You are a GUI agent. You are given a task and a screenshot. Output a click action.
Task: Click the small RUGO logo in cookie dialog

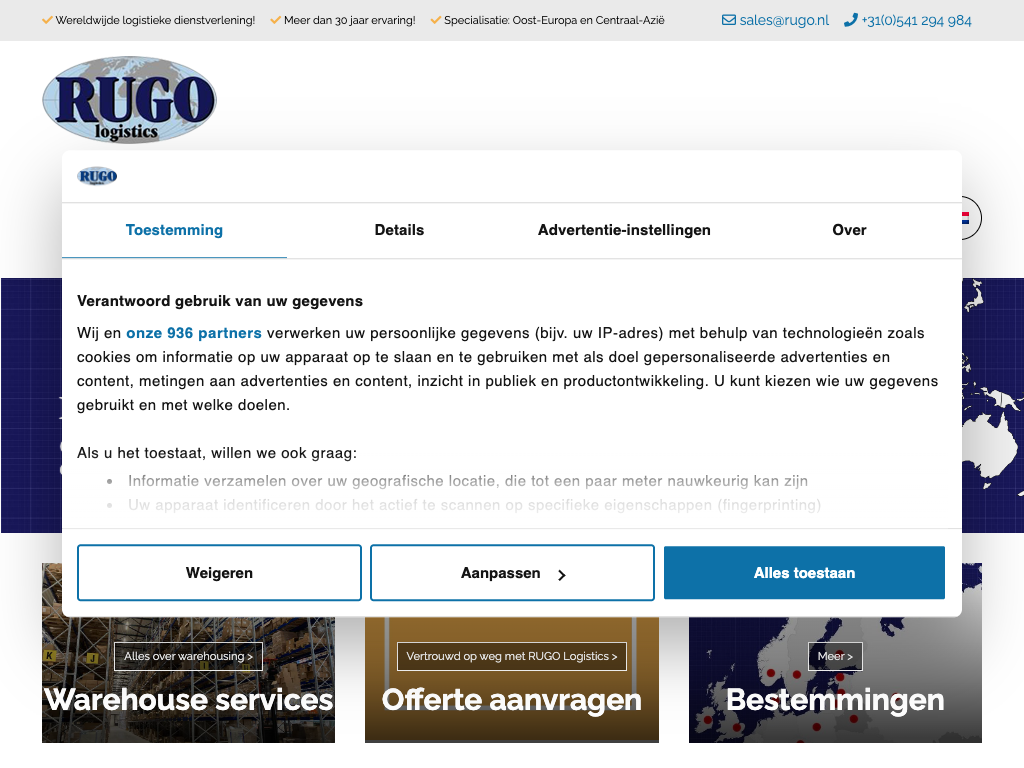97,177
